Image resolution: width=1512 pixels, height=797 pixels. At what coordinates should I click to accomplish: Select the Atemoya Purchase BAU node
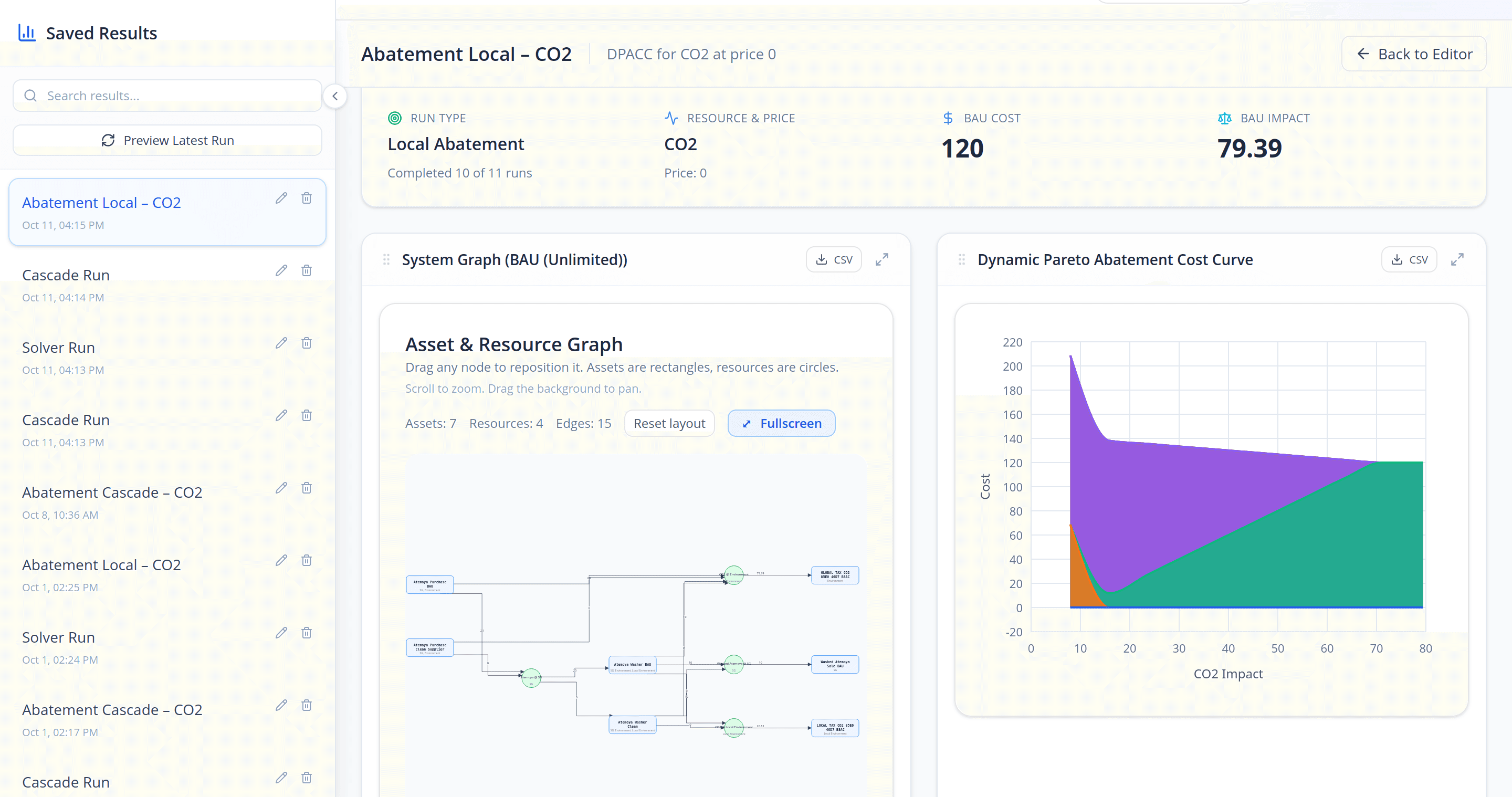429,584
